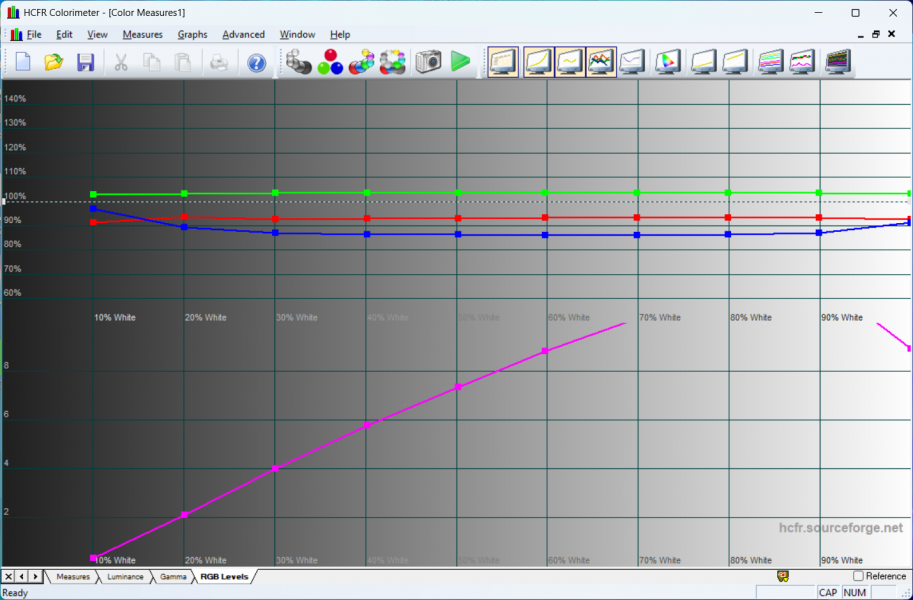Click the gray scale measure spheres icon
The image size is (913, 600).
(299, 62)
